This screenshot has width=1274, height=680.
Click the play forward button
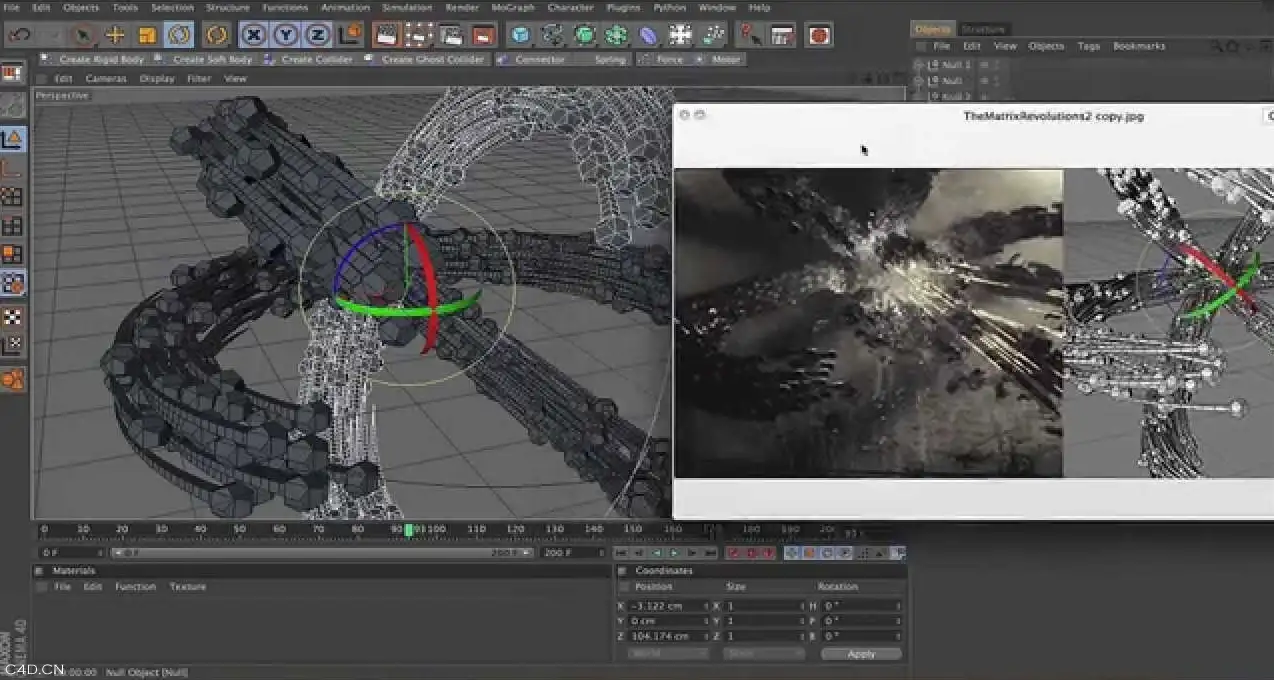pyautogui.click(x=675, y=553)
